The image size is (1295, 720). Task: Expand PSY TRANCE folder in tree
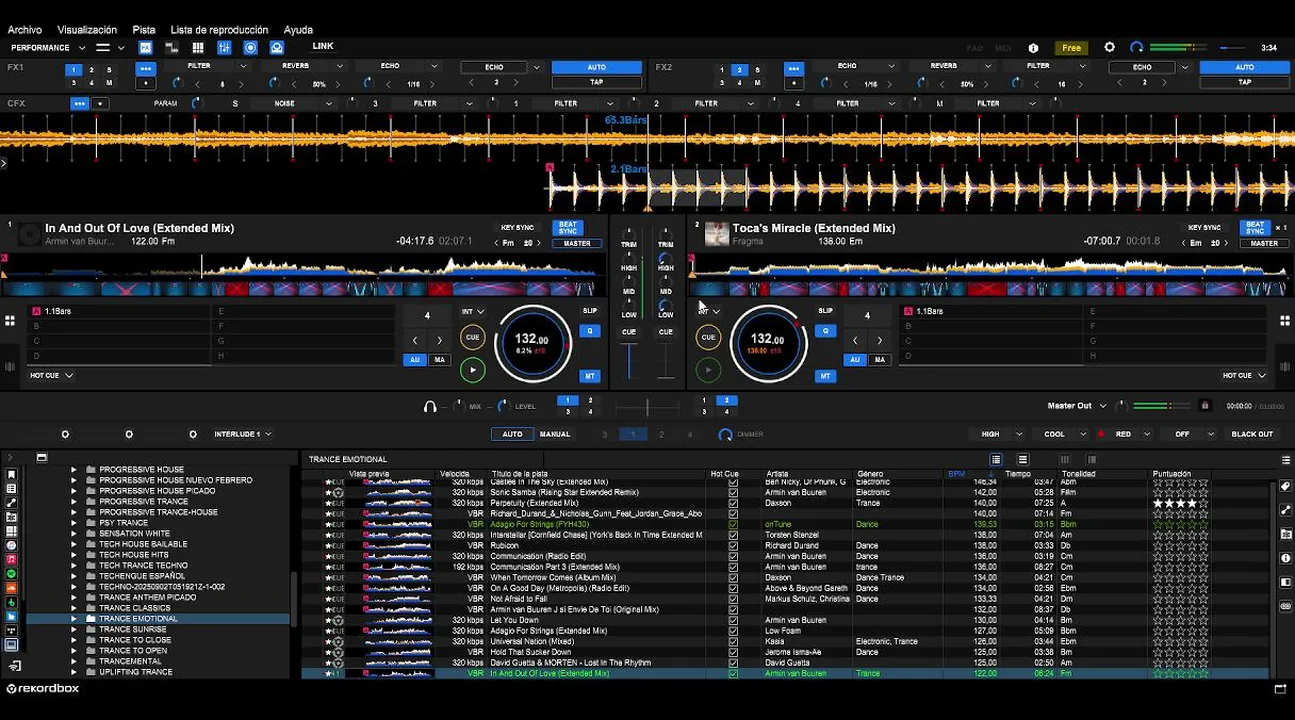click(x=73, y=523)
